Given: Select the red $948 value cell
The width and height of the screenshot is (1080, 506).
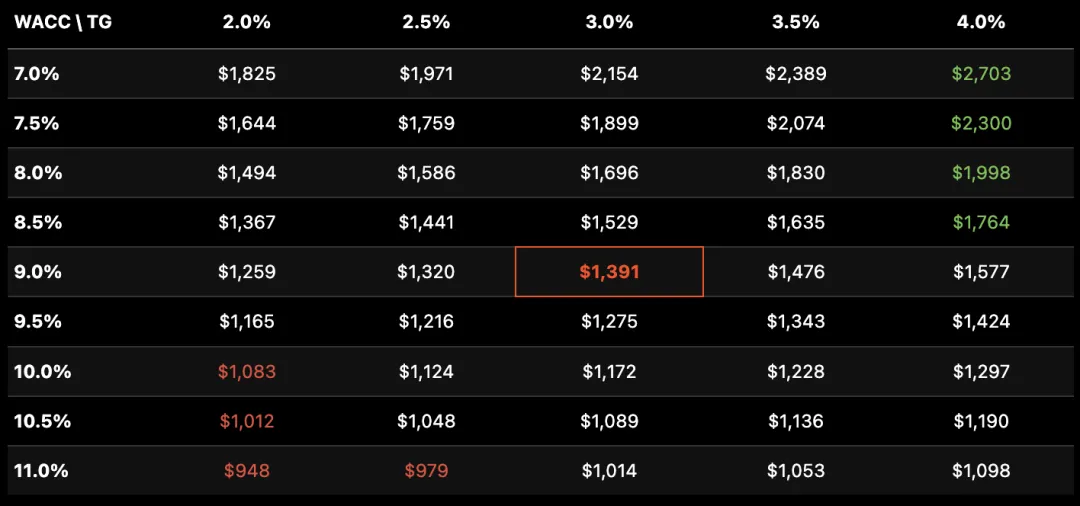Looking at the screenshot, I should (x=247, y=471).
